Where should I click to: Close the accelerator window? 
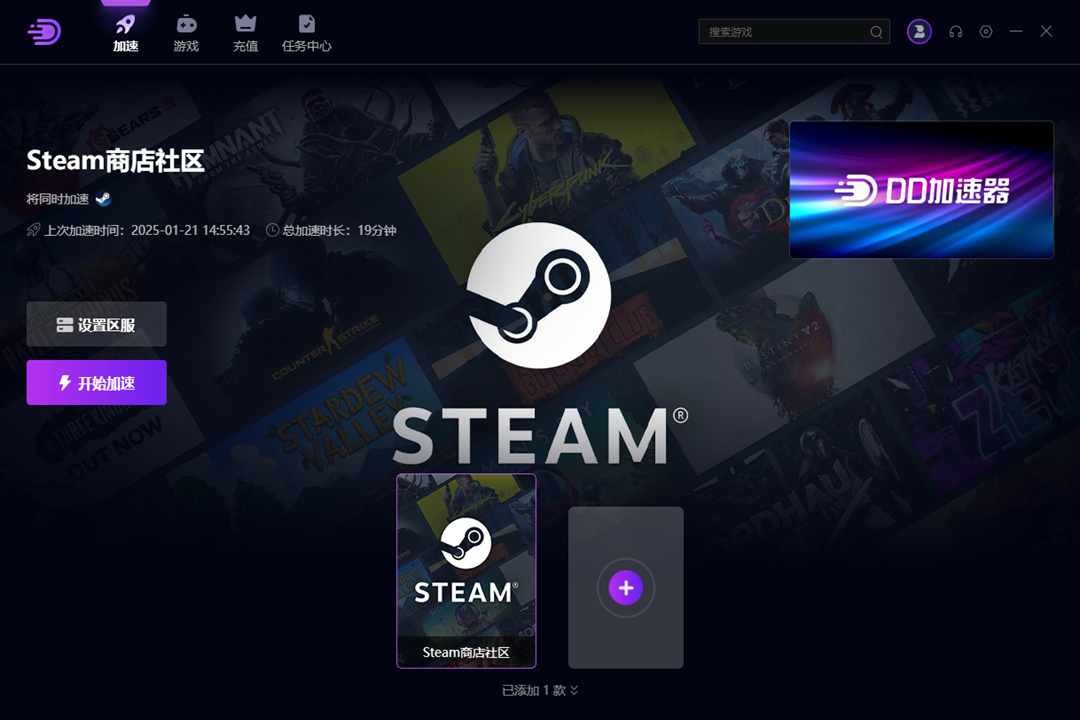click(x=1046, y=31)
